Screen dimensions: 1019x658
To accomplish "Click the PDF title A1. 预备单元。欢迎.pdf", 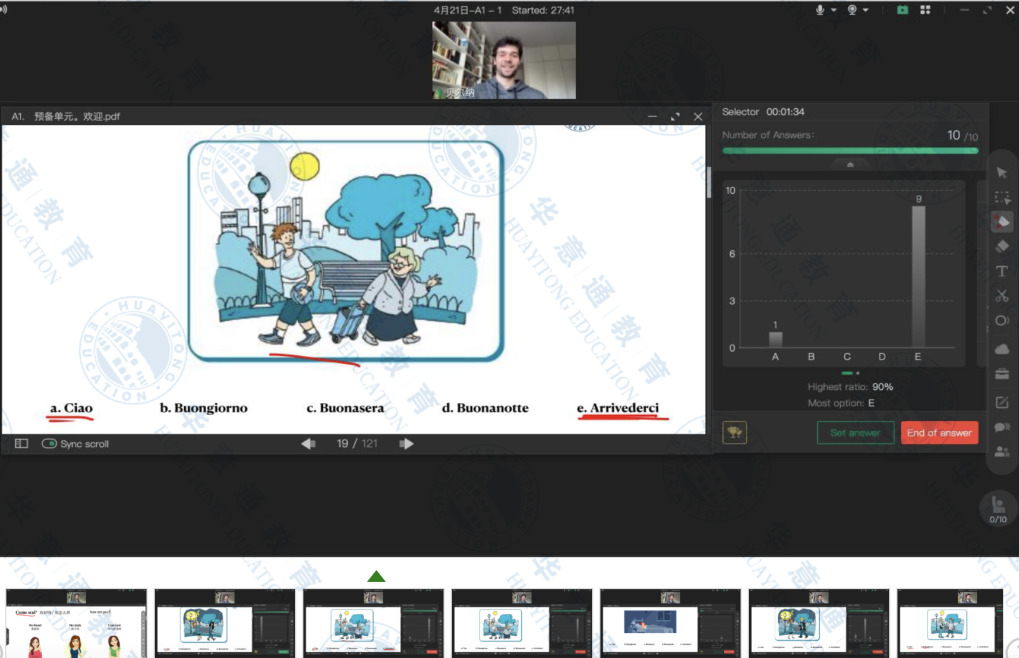I will [66, 116].
